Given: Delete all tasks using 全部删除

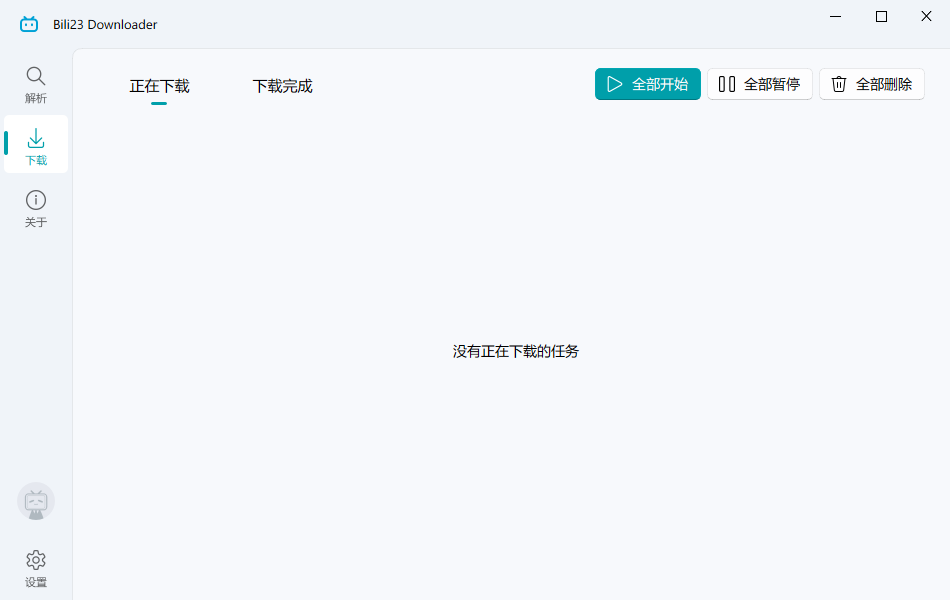Looking at the screenshot, I should [872, 84].
